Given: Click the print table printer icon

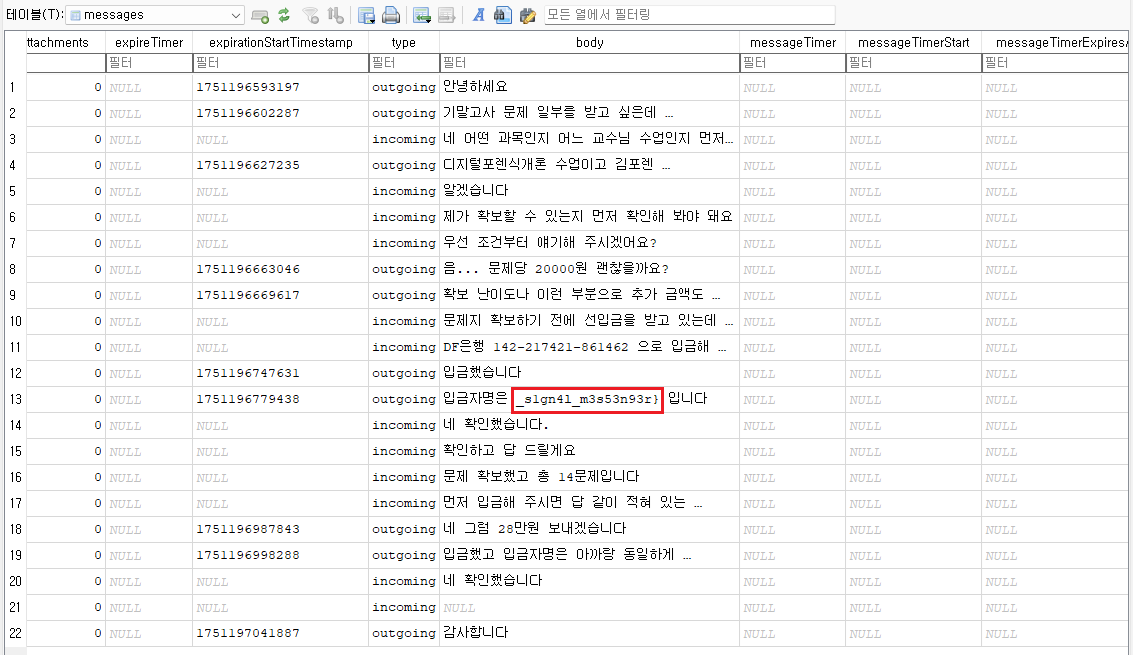Looking at the screenshot, I should [x=391, y=15].
